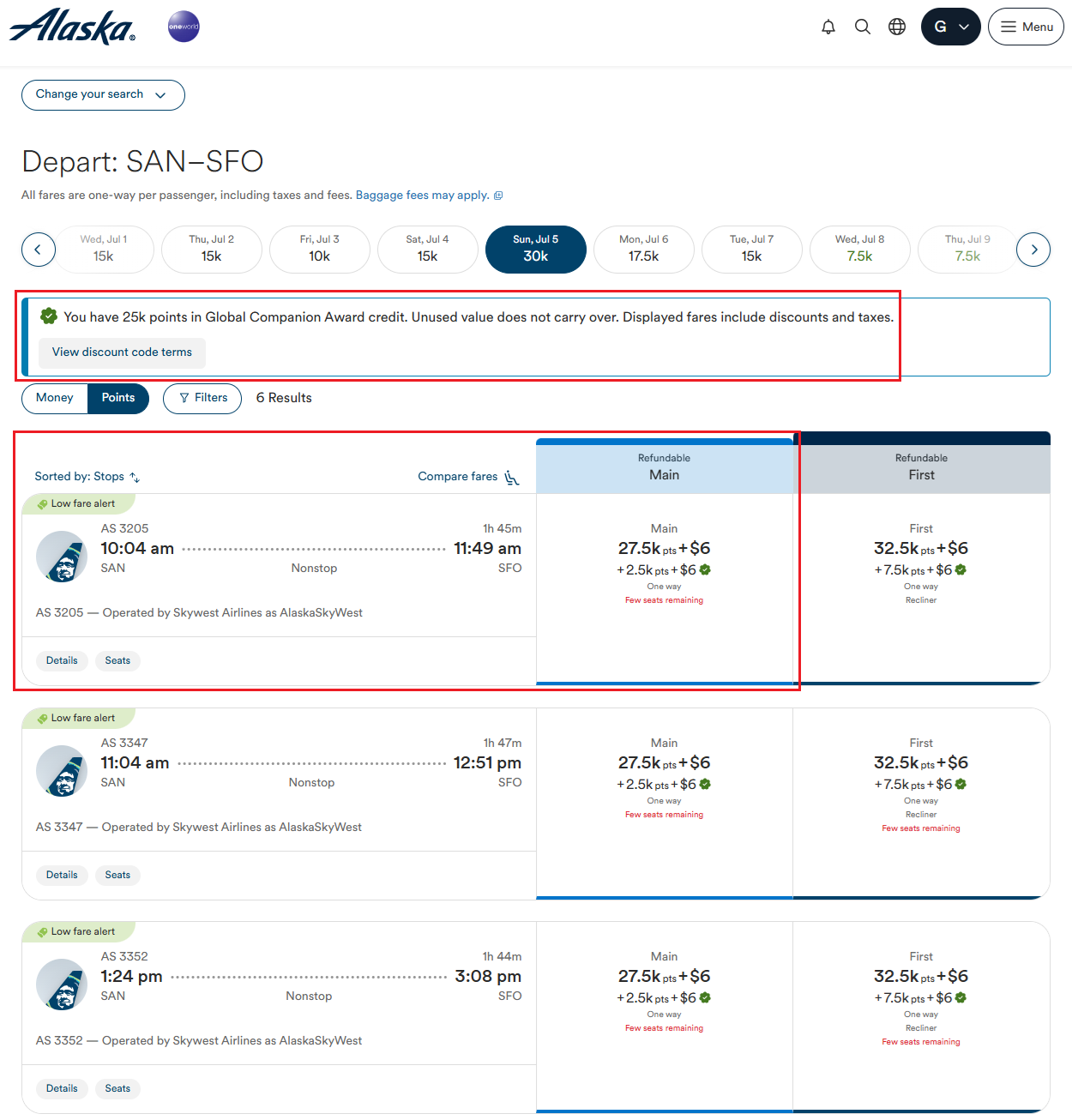Expand the G account dropdown
Viewport: 1072px width, 1120px height.
[950, 27]
